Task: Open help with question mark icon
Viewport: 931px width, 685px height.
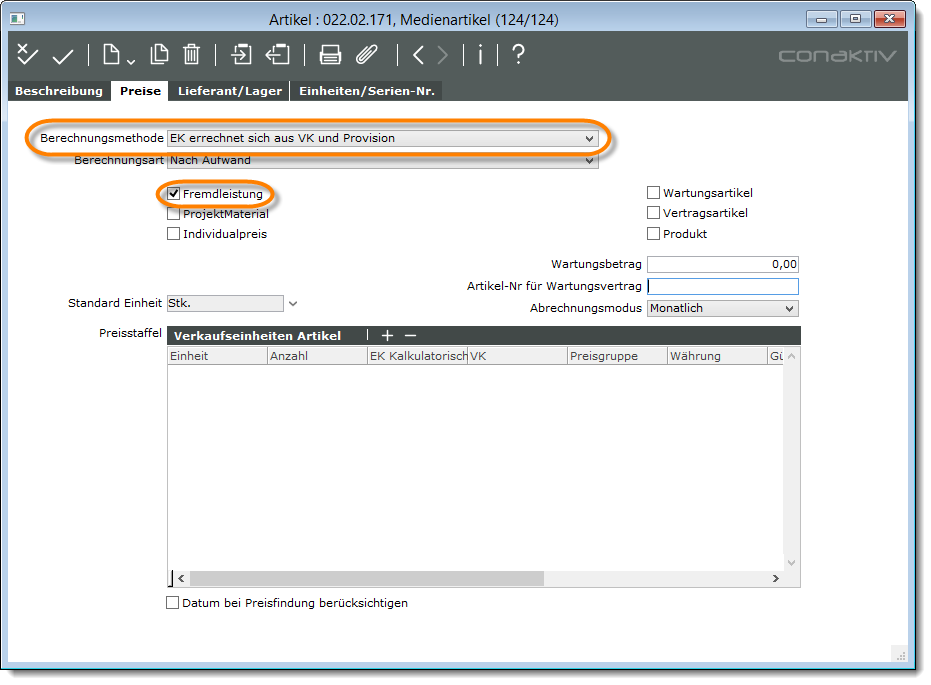Action: (518, 55)
